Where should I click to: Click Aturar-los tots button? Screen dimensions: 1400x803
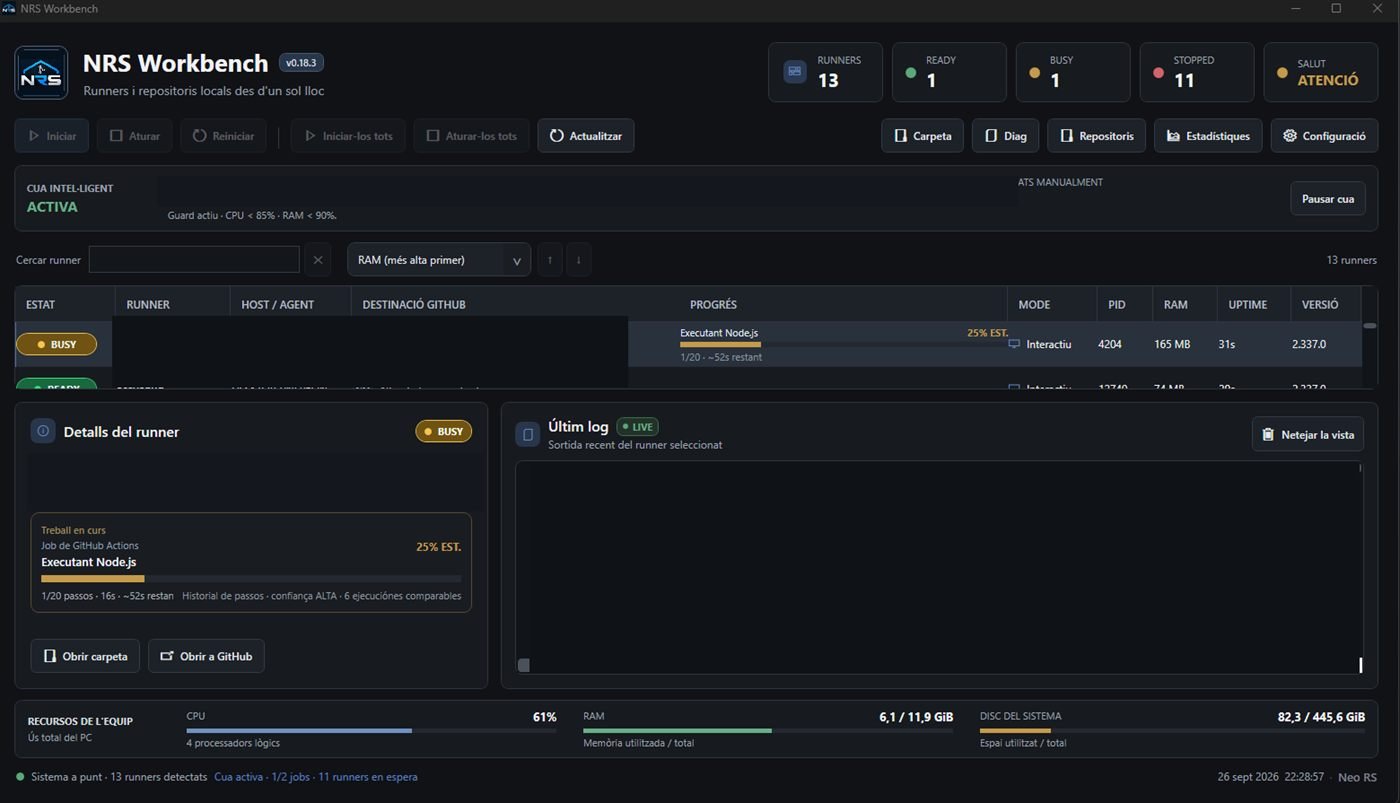471,136
